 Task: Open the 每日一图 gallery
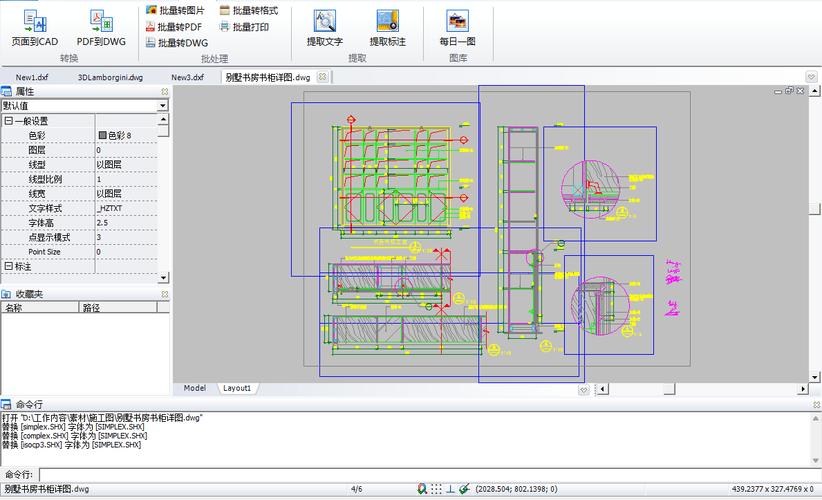coord(458,29)
